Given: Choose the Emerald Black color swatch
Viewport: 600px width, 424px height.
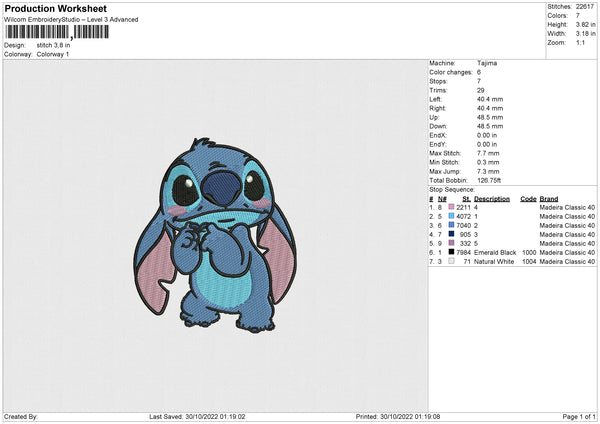Looking at the screenshot, I should [452, 252].
